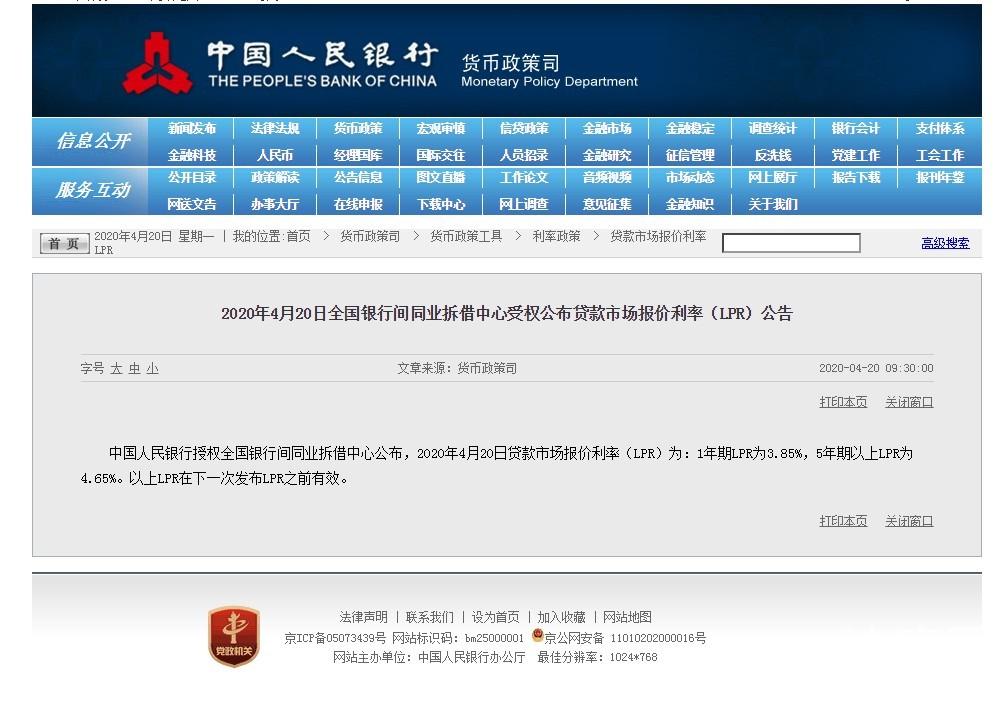Set font size to 小 (small)
The height and width of the screenshot is (702, 1005).
coord(153,368)
